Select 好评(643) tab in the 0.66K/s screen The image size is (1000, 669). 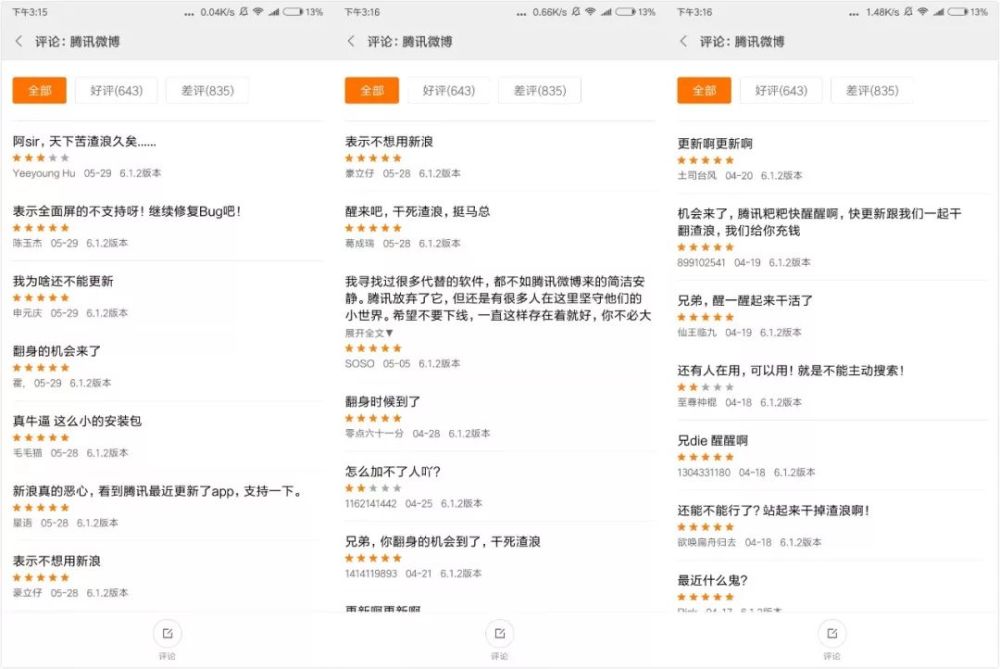click(449, 90)
